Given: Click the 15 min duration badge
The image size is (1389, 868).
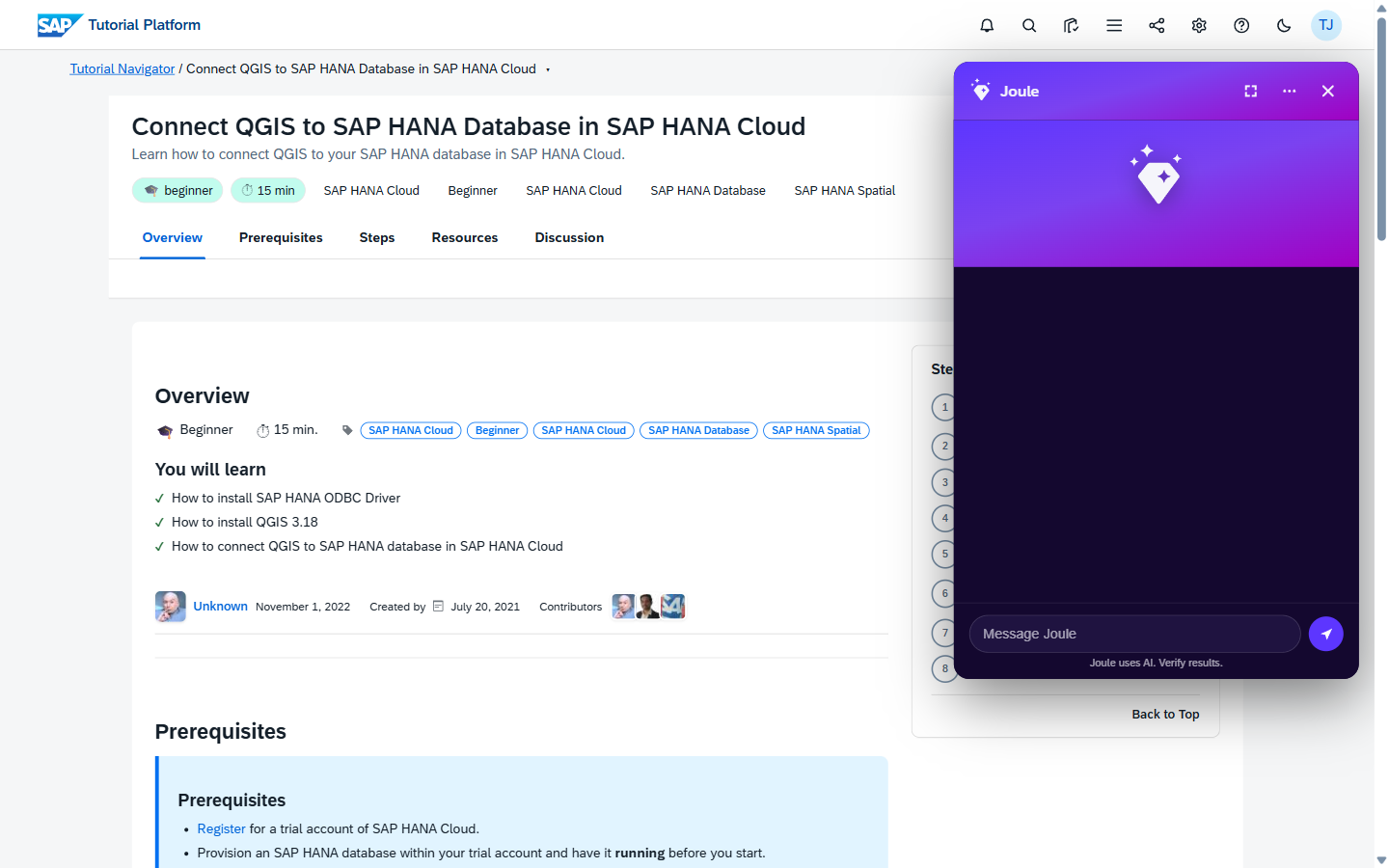Looking at the screenshot, I should (268, 190).
